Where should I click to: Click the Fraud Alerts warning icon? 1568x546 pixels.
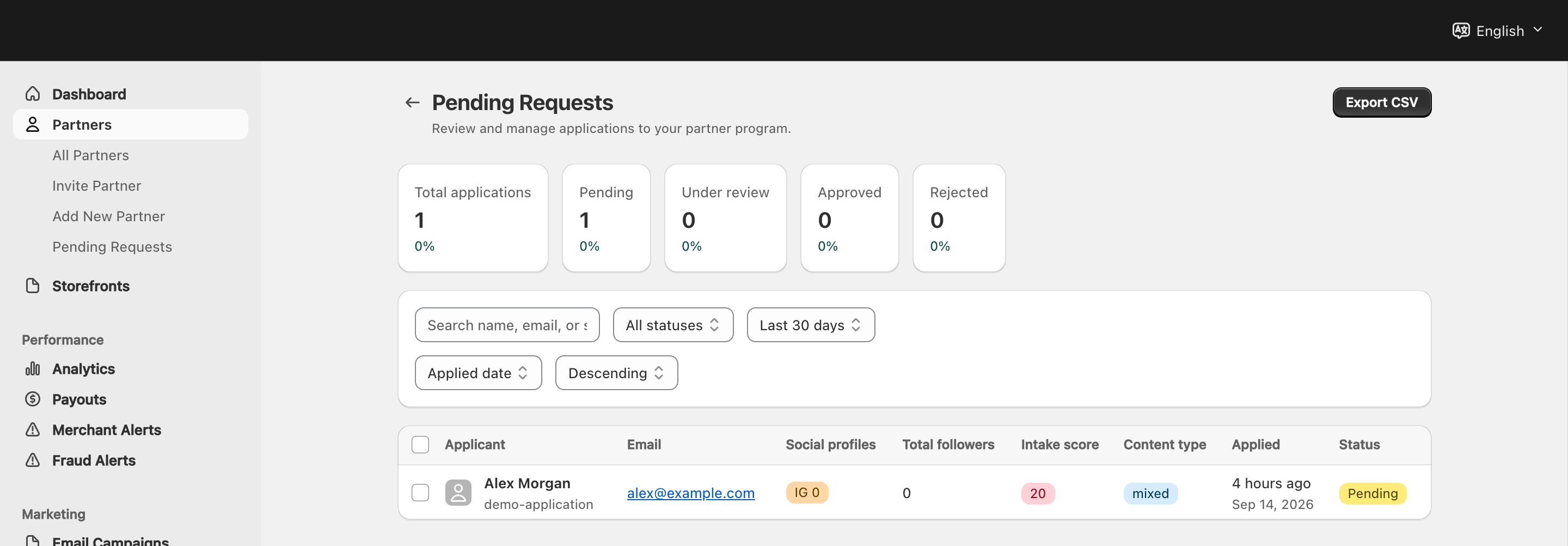[x=33, y=460]
